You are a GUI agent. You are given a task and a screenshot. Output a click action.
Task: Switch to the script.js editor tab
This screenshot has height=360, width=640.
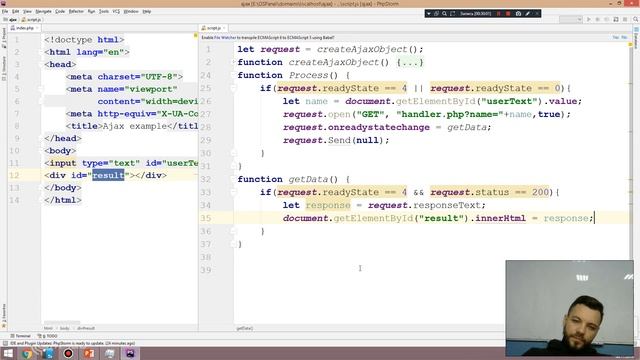[212, 28]
